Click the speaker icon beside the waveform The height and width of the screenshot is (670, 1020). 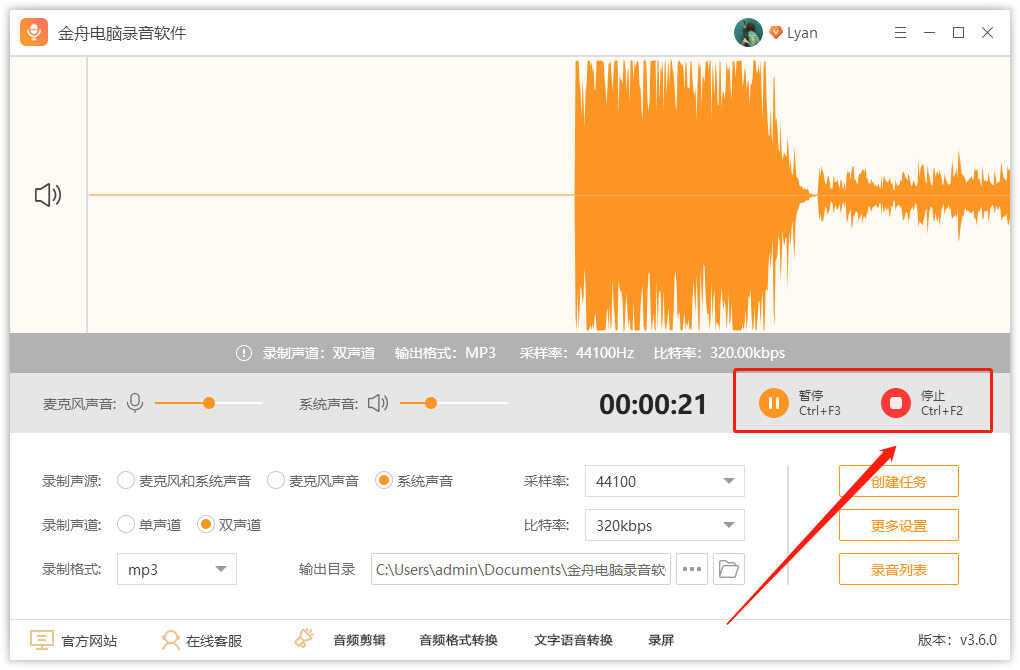coord(47,194)
